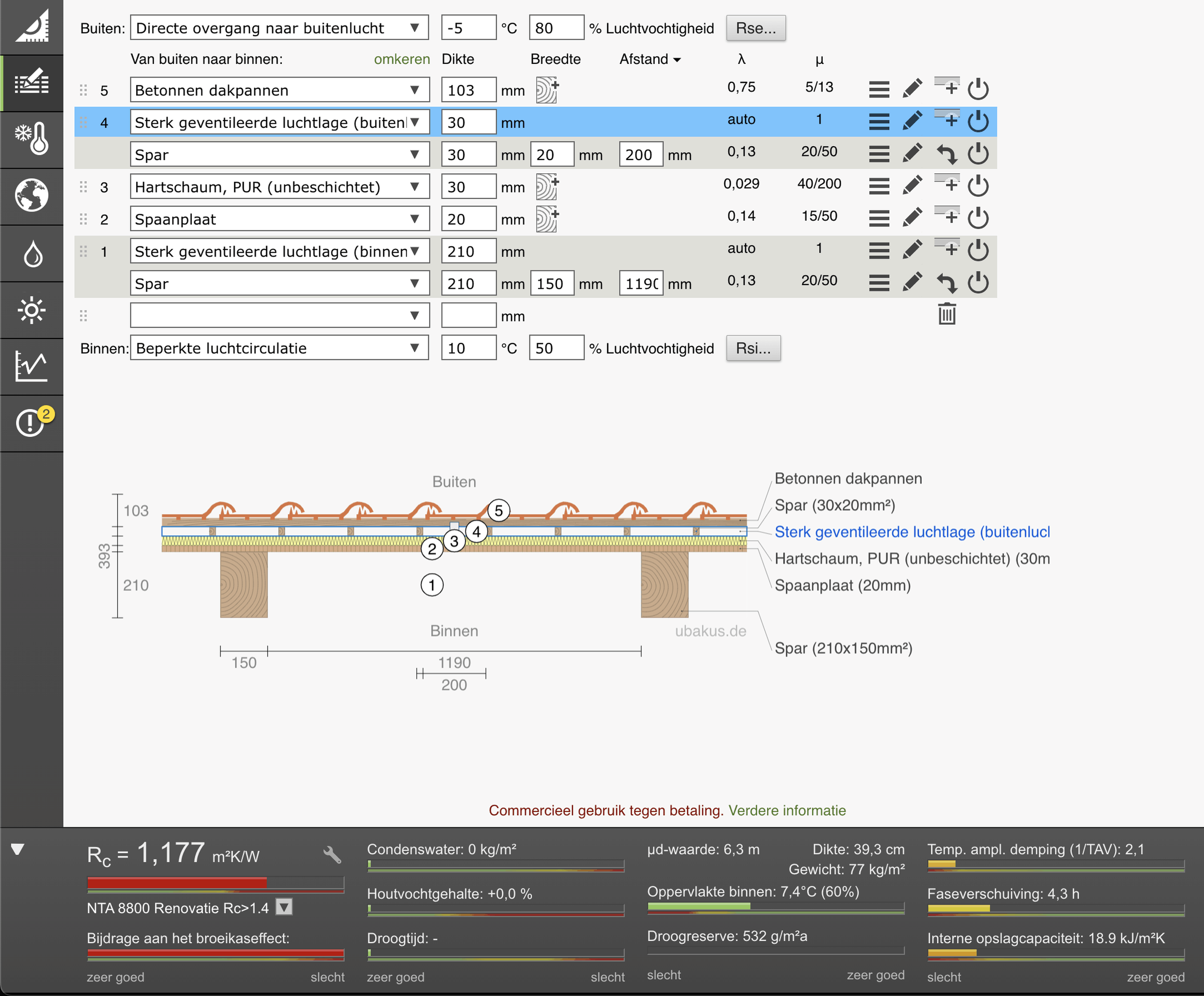Add wood framing to Betonnen dakpannen
This screenshot has height=996, width=1204.
coord(547,90)
